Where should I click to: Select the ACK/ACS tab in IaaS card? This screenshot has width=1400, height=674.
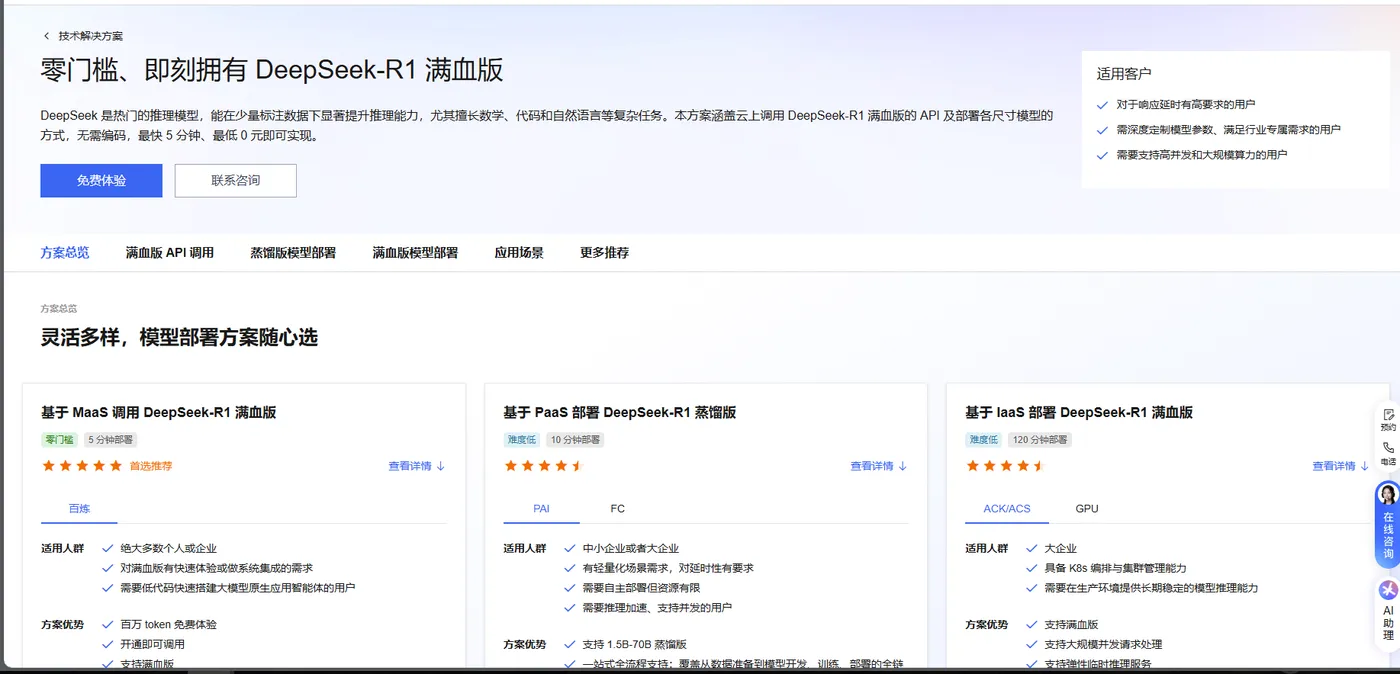coord(1007,509)
